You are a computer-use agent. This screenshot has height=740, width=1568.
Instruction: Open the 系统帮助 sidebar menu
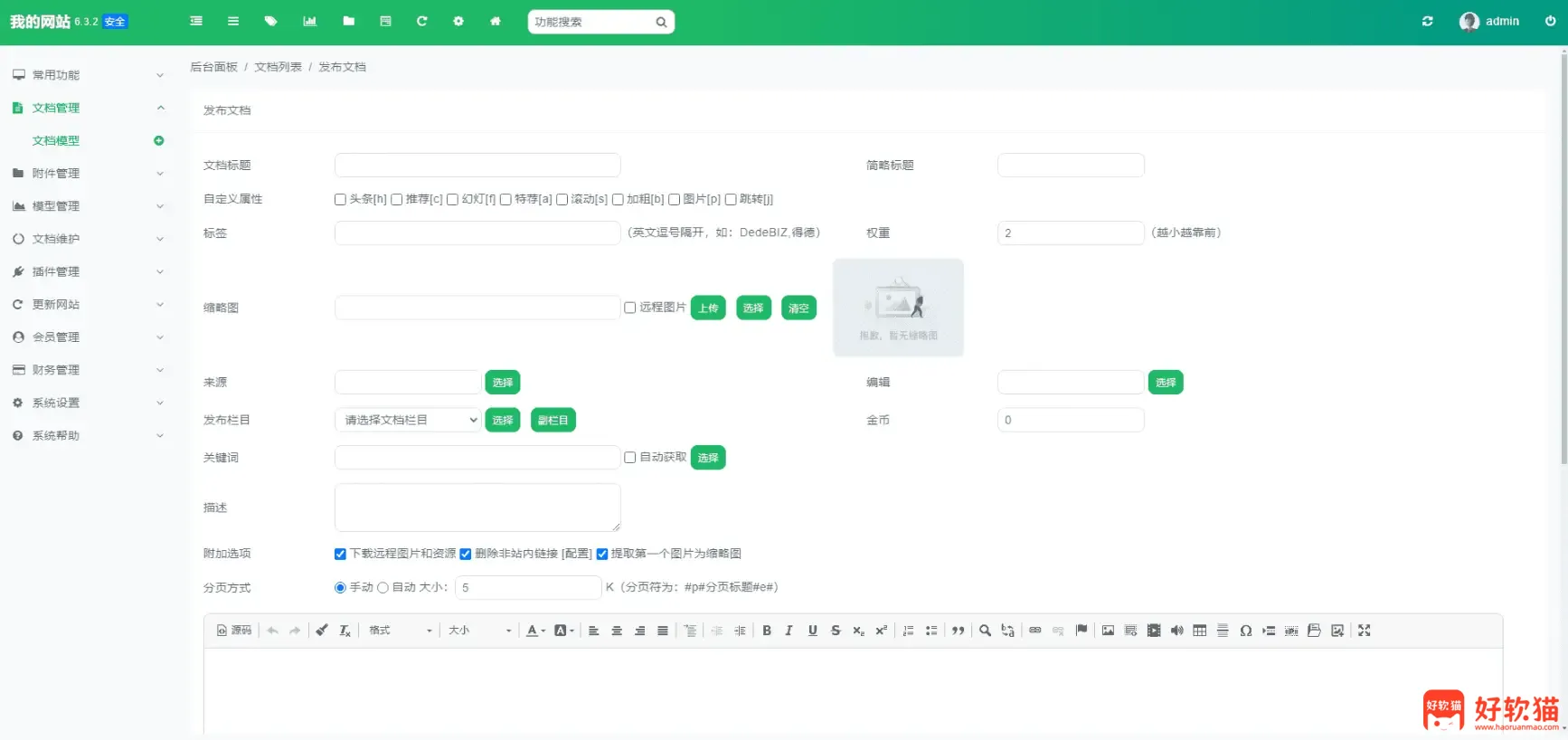[x=89, y=435]
